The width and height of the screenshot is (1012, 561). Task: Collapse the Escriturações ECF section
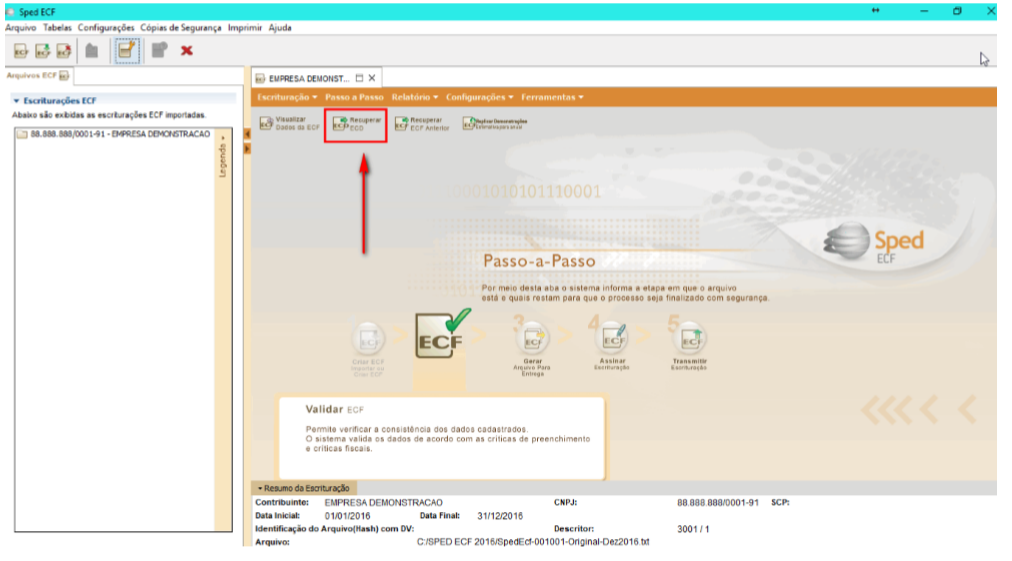coord(17,101)
